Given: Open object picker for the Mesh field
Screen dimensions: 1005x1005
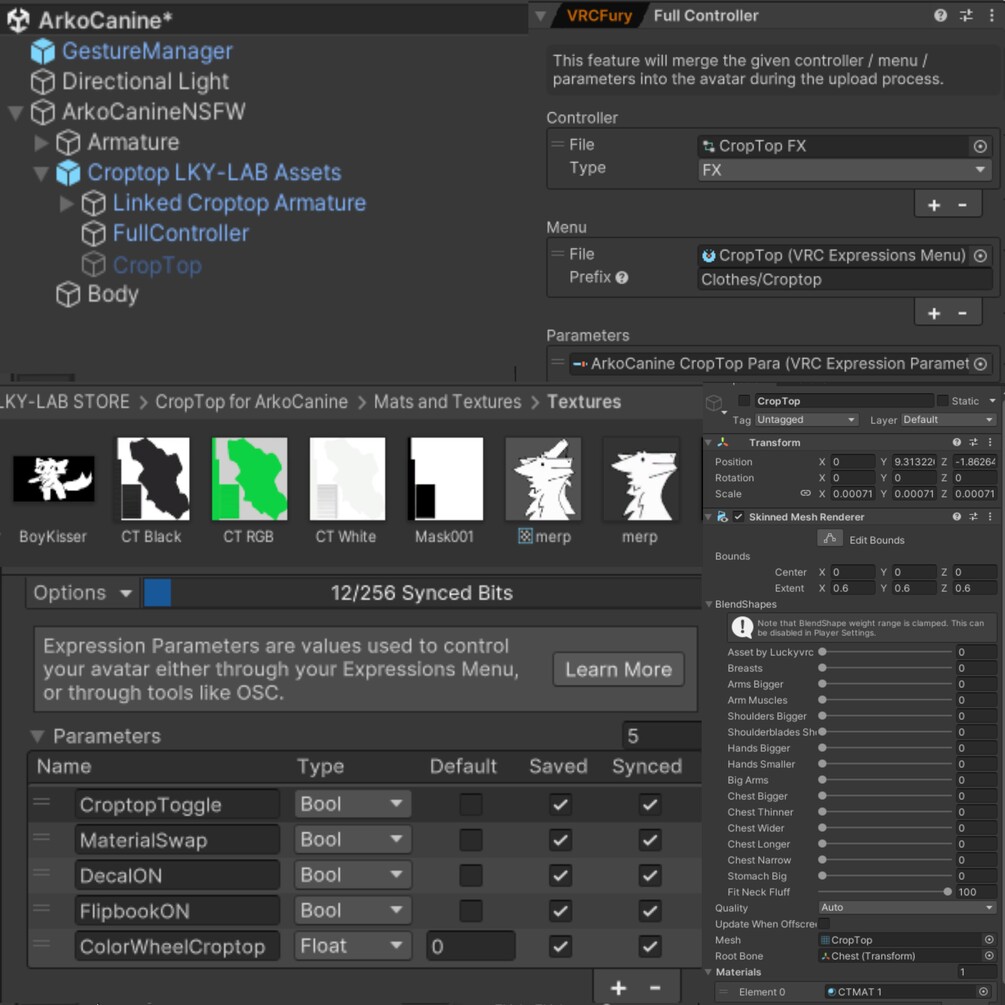Looking at the screenshot, I should click(x=989, y=940).
